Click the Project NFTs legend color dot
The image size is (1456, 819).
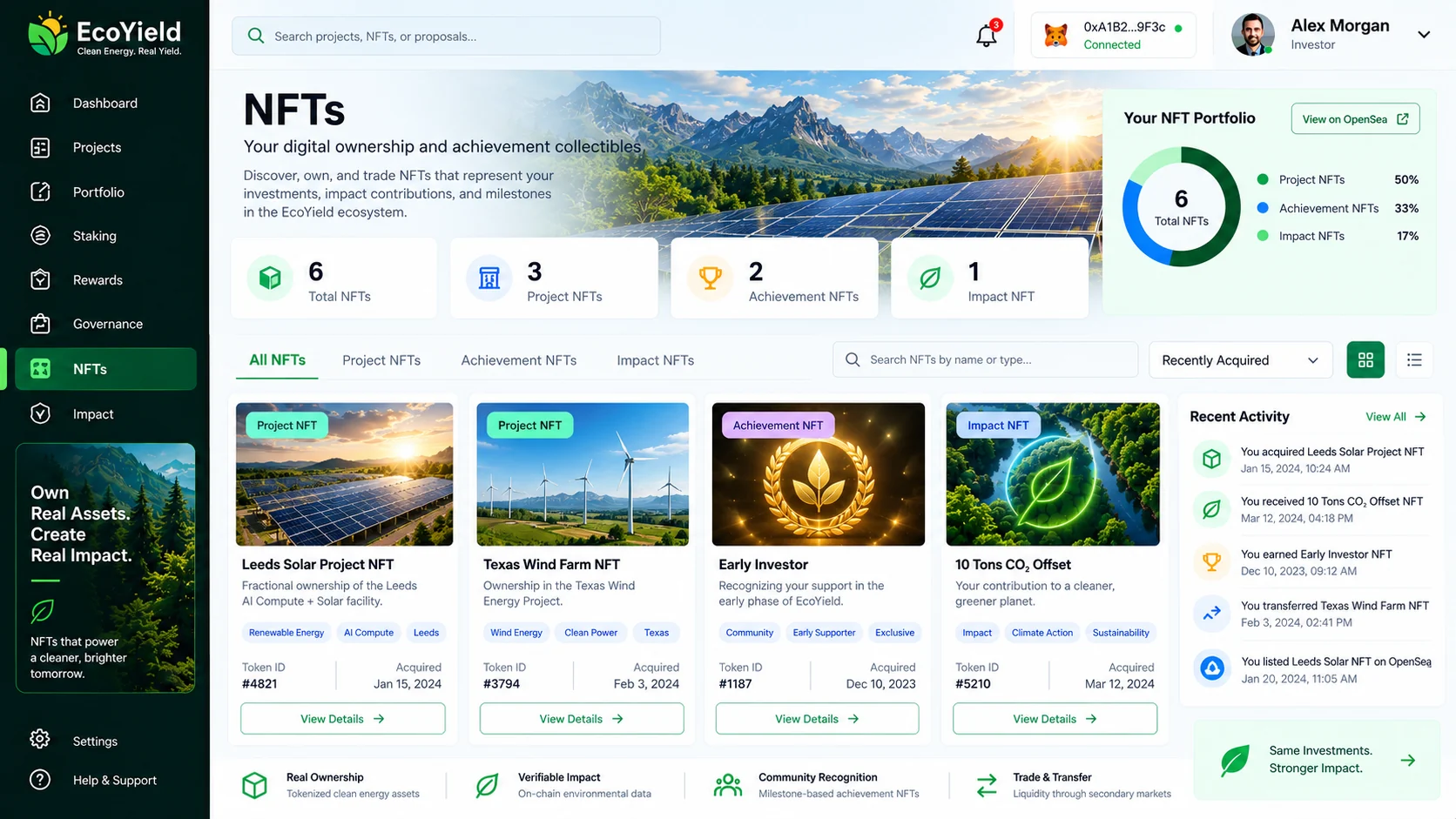[1263, 179]
